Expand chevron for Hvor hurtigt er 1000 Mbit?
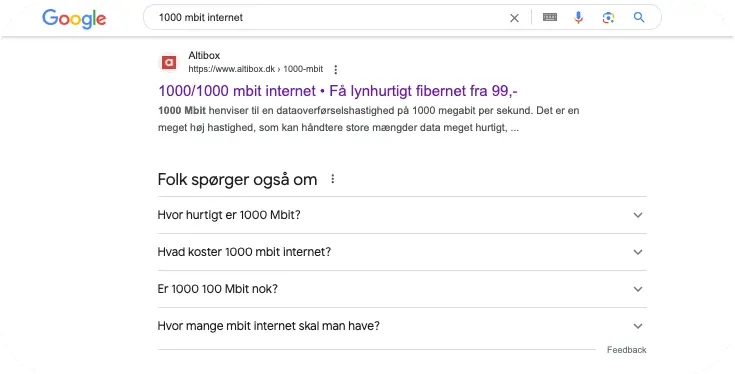 pos(638,215)
